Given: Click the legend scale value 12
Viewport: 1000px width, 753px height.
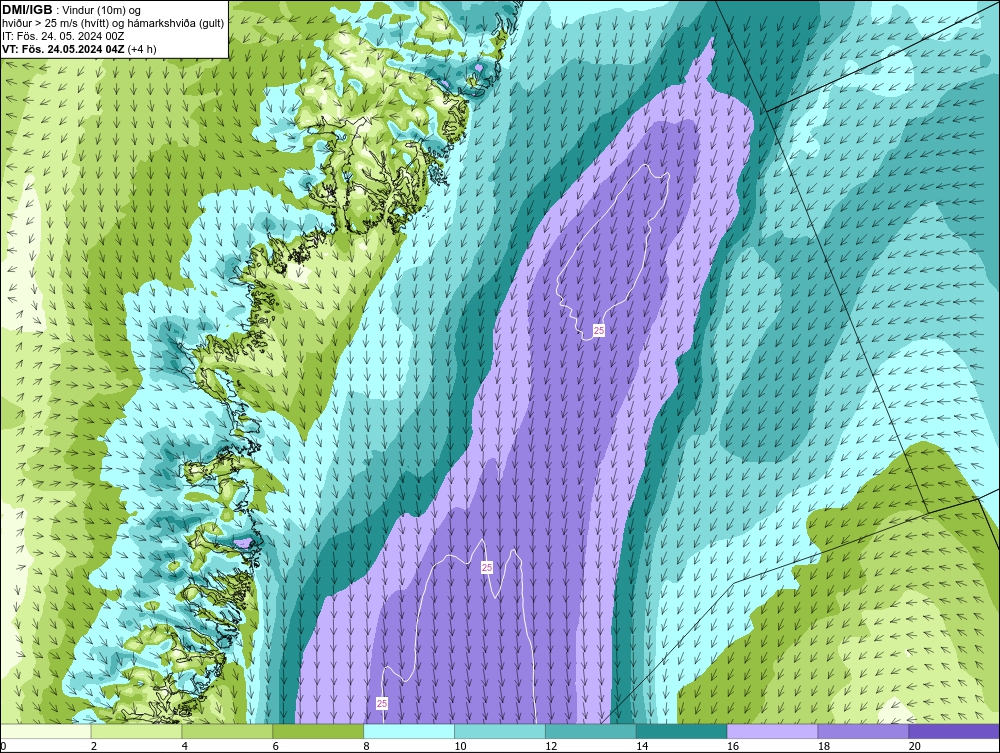Looking at the screenshot, I should (551, 746).
